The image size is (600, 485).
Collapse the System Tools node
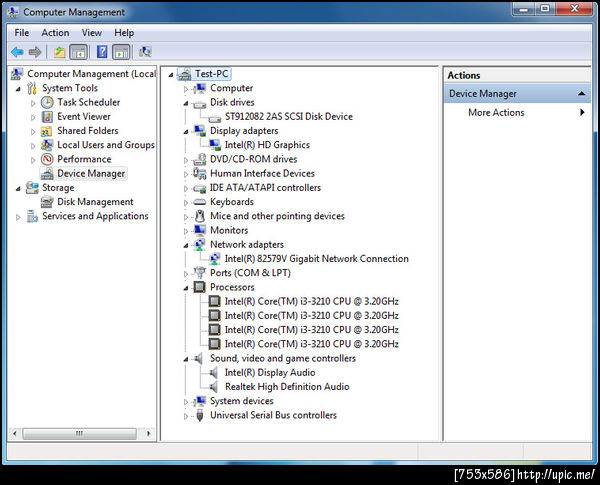click(x=18, y=89)
